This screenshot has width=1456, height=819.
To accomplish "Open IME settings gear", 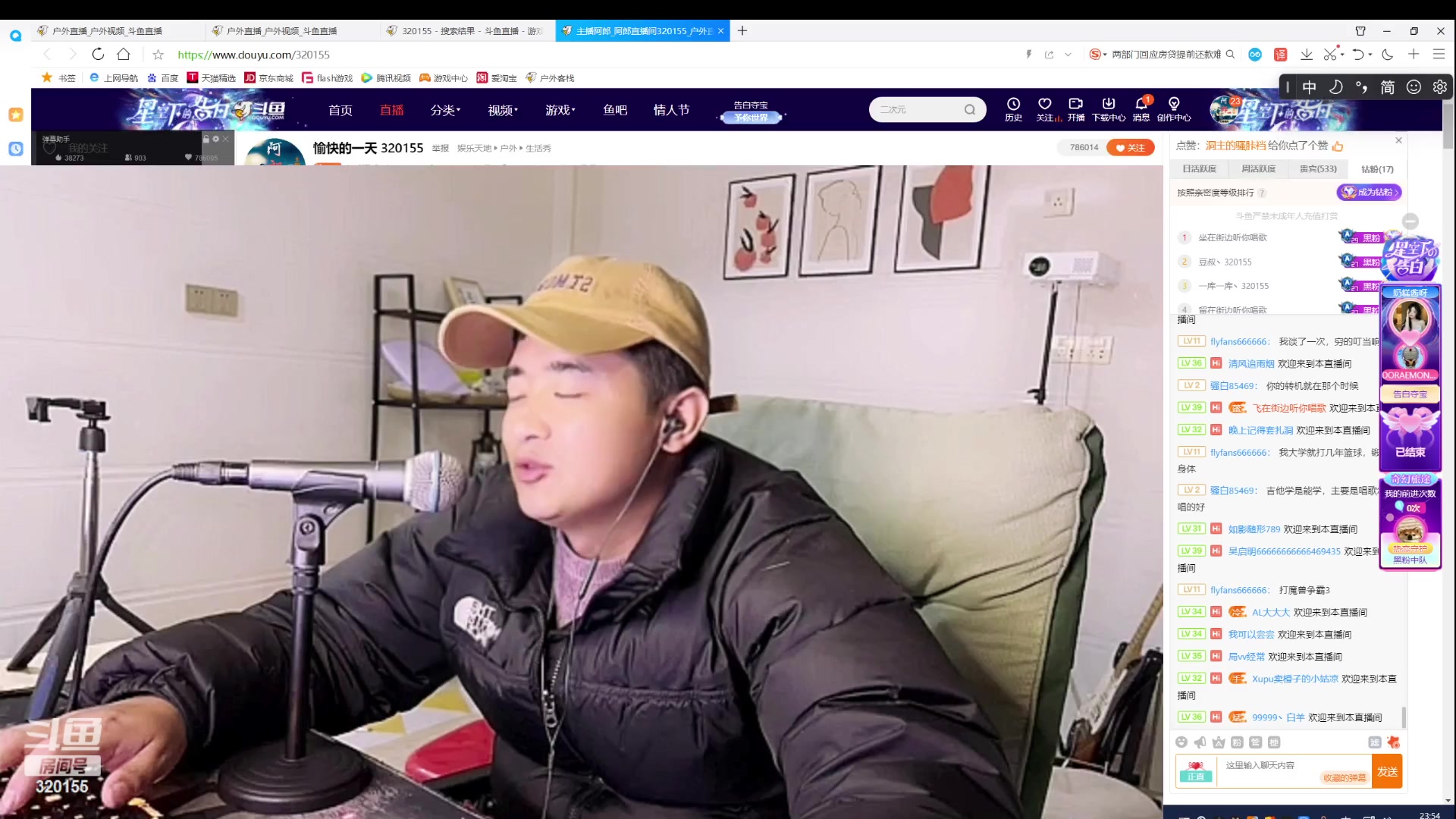I will (1439, 87).
